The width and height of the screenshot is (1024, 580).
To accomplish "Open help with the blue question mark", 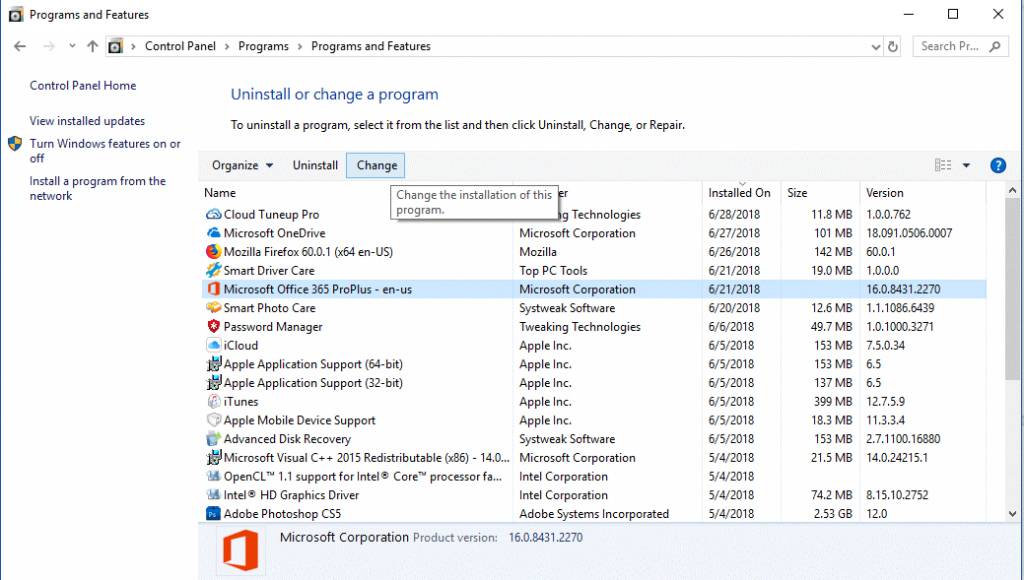I will click(x=998, y=165).
